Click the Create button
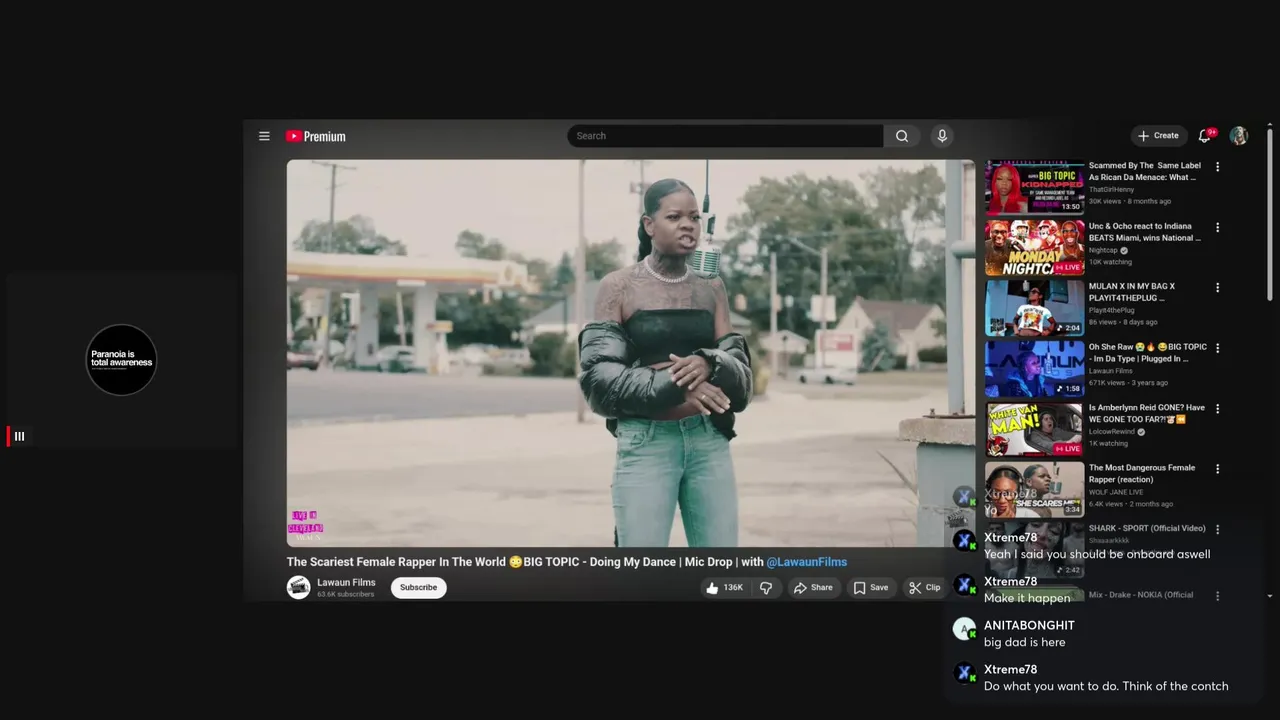The image size is (1280, 720). click(x=1159, y=136)
